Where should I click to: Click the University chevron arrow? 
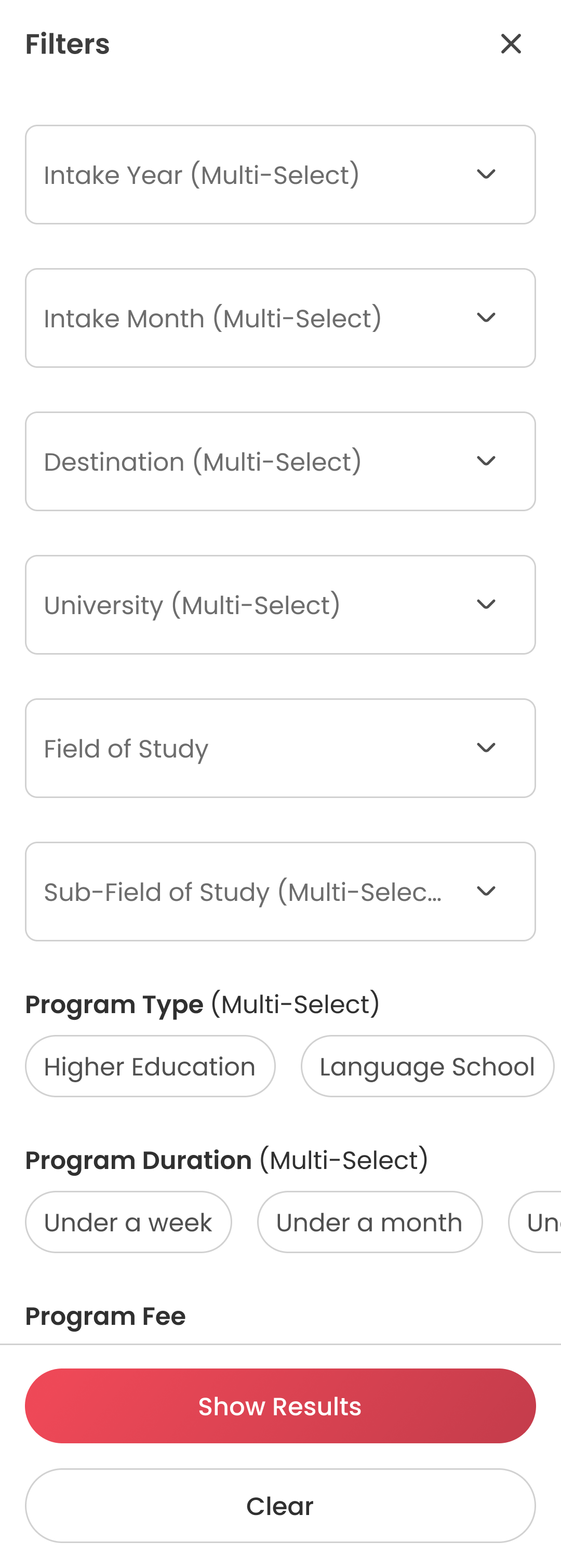click(x=486, y=604)
